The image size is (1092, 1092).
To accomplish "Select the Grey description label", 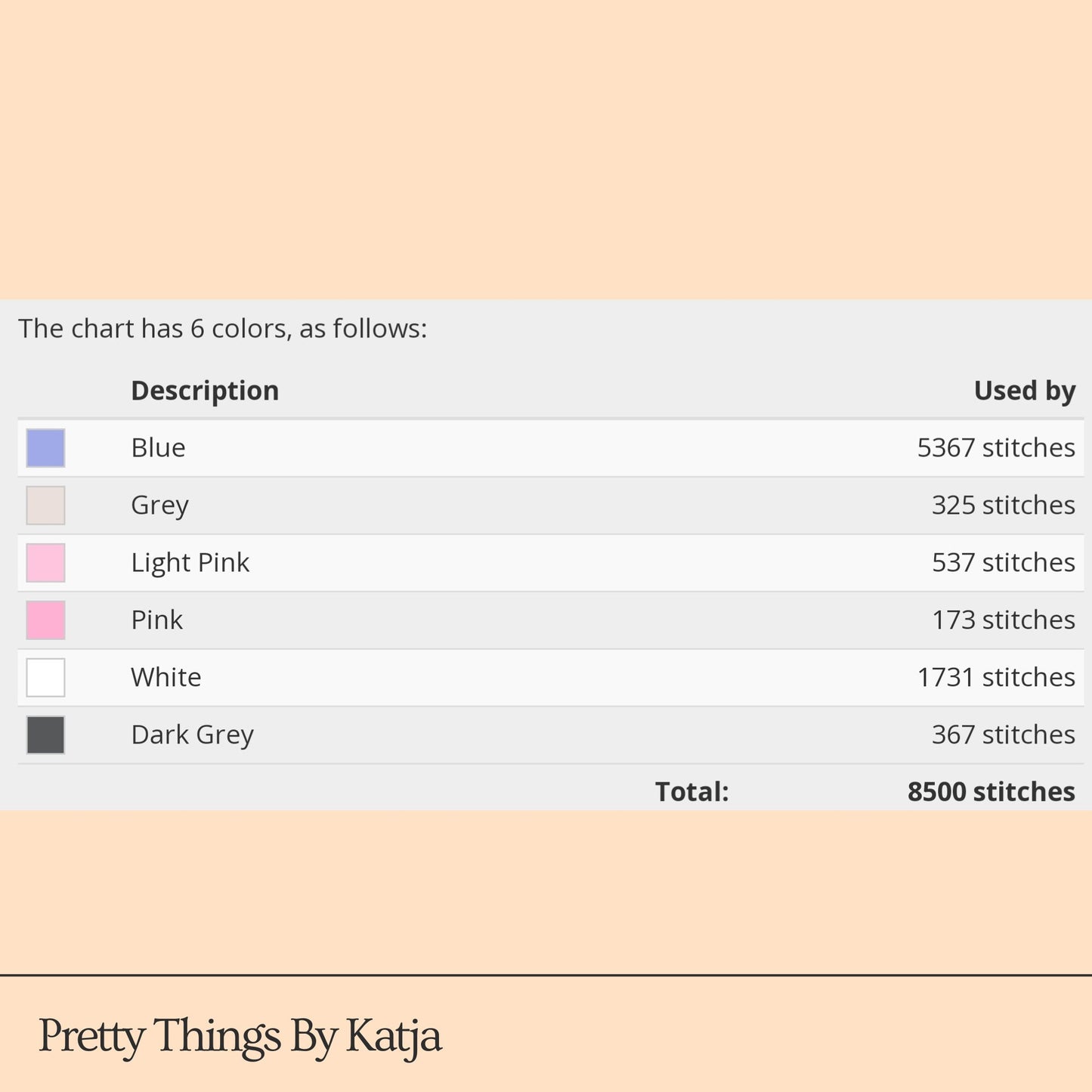I will pos(159,506).
